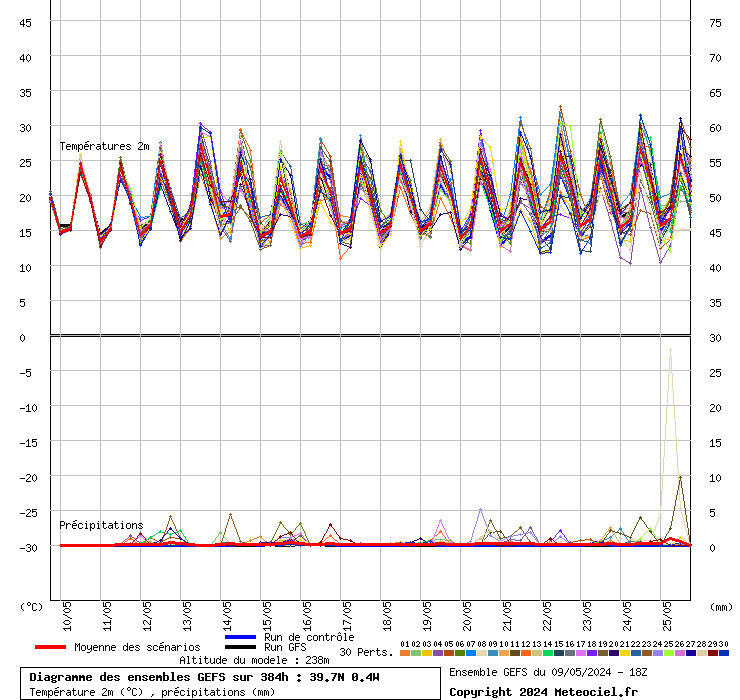Select the green perturbation 14 swatch
The width and height of the screenshot is (740, 700).
click(548, 653)
